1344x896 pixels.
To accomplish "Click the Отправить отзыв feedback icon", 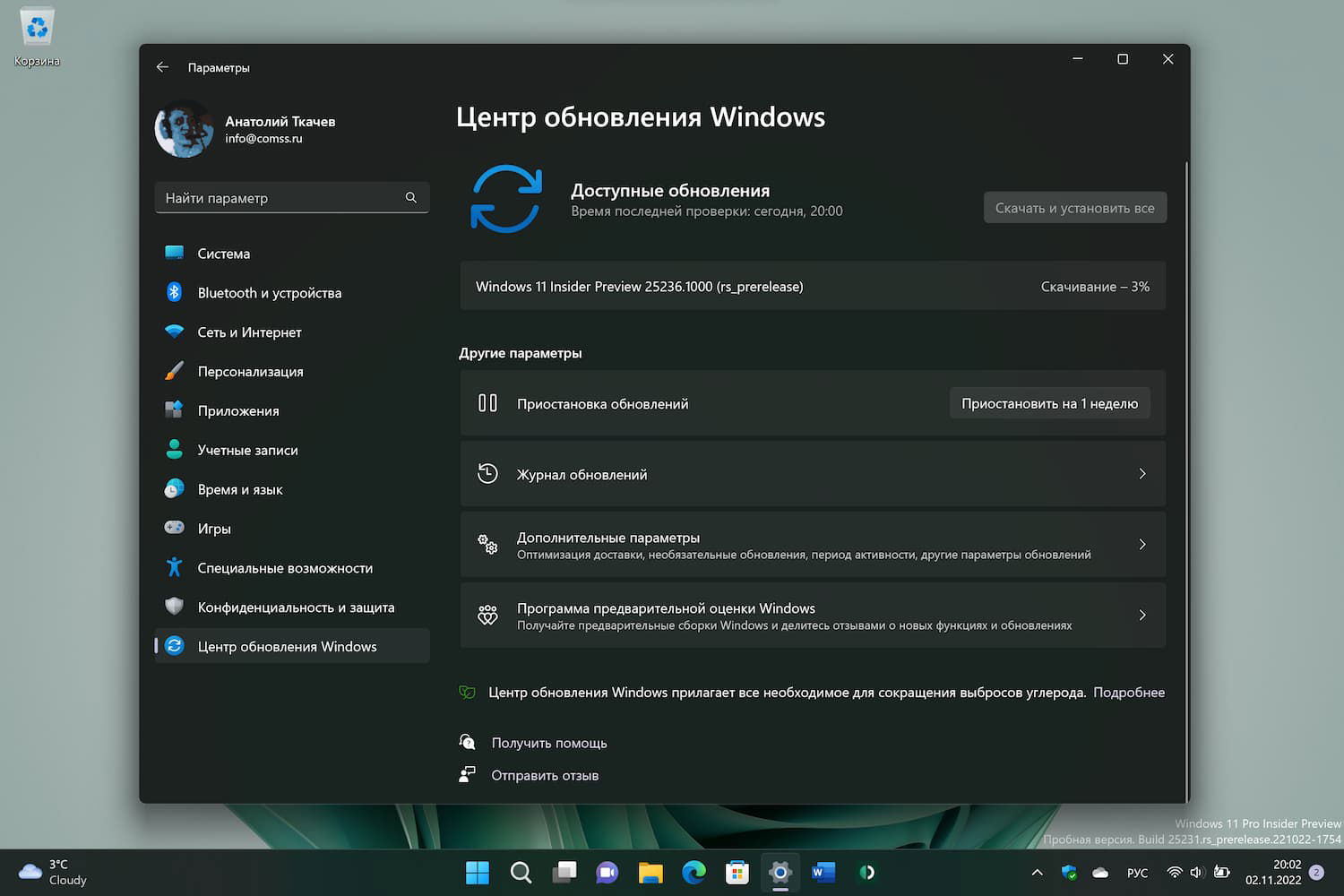I will pos(467,774).
